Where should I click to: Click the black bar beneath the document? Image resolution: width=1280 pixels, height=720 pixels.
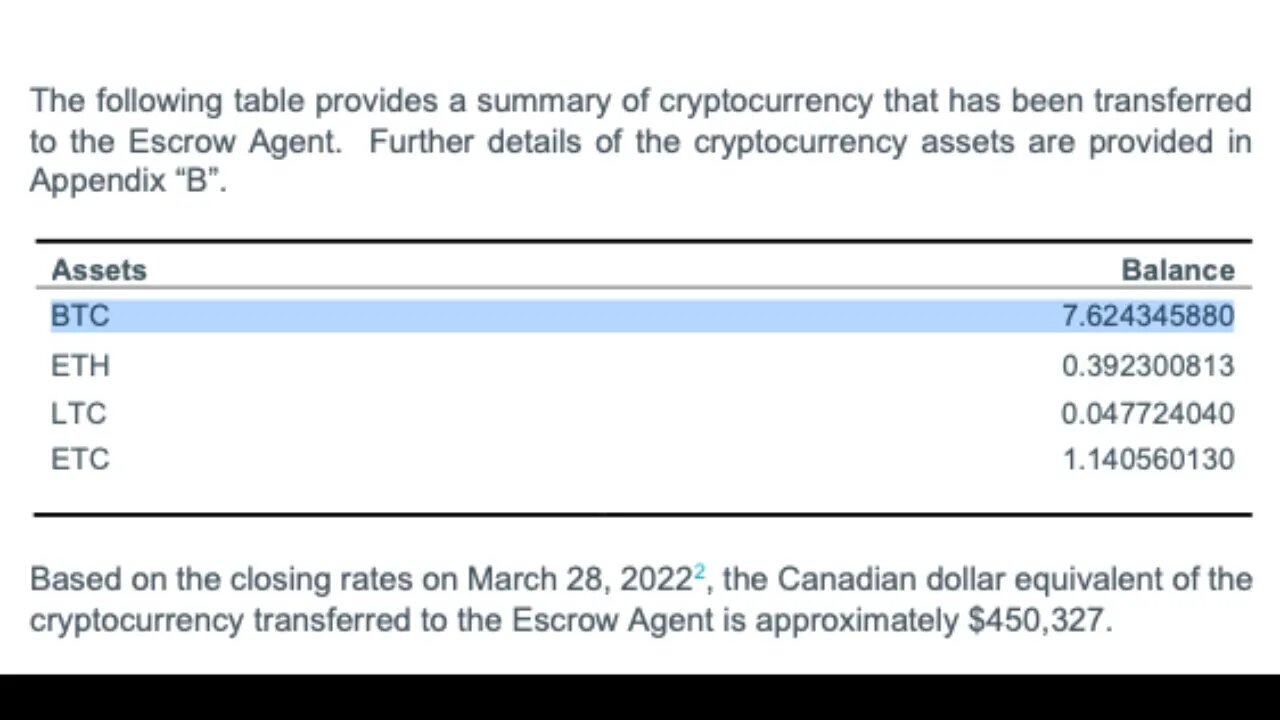[640, 697]
